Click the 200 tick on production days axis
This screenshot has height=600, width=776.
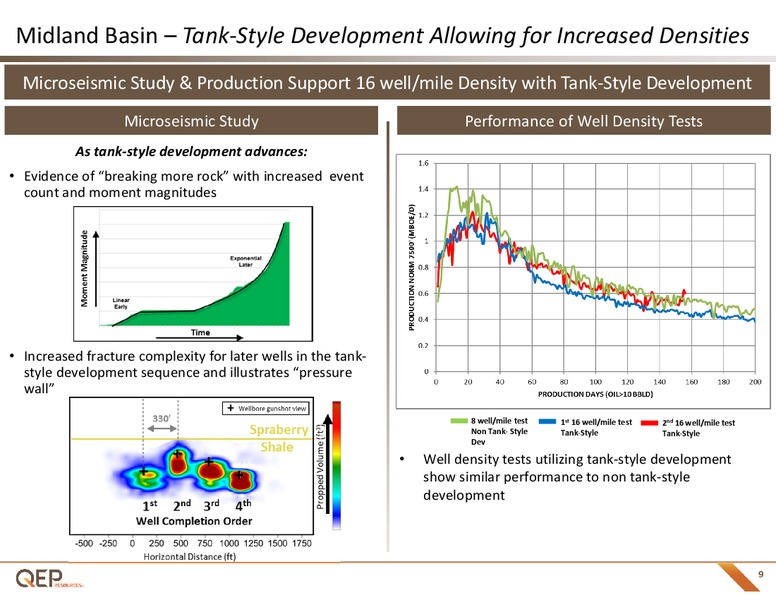click(x=755, y=382)
